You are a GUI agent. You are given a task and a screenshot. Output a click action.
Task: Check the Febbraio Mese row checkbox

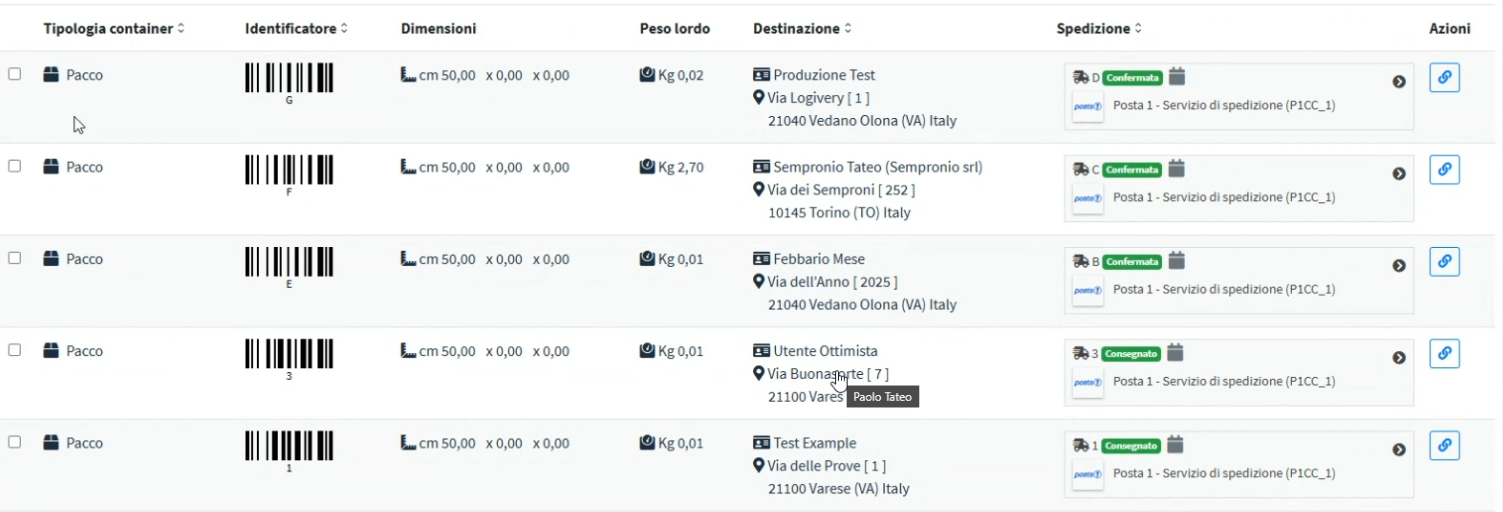coord(15,258)
